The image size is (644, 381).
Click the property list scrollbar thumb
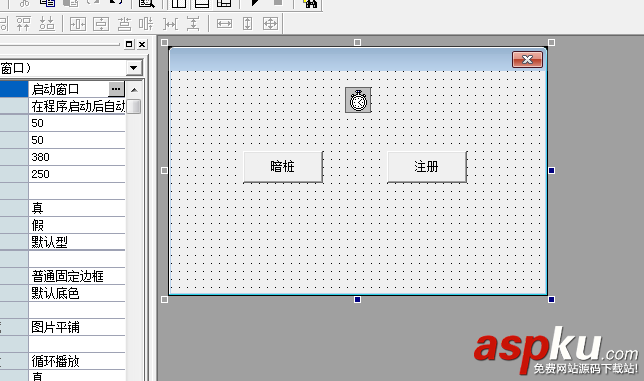[x=134, y=106]
